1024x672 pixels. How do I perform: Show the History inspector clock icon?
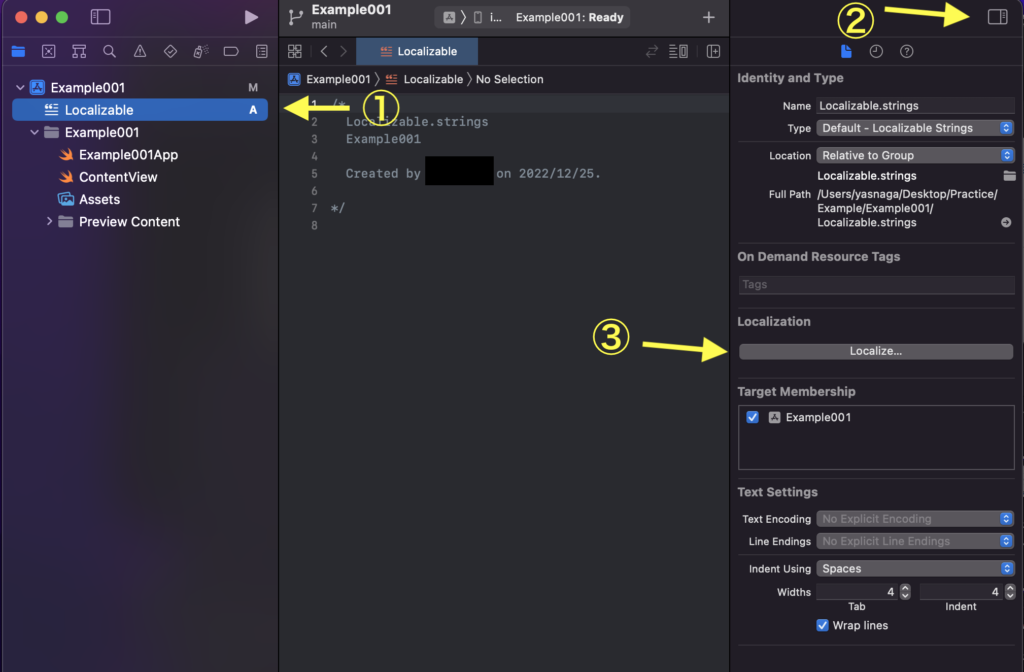point(876,51)
